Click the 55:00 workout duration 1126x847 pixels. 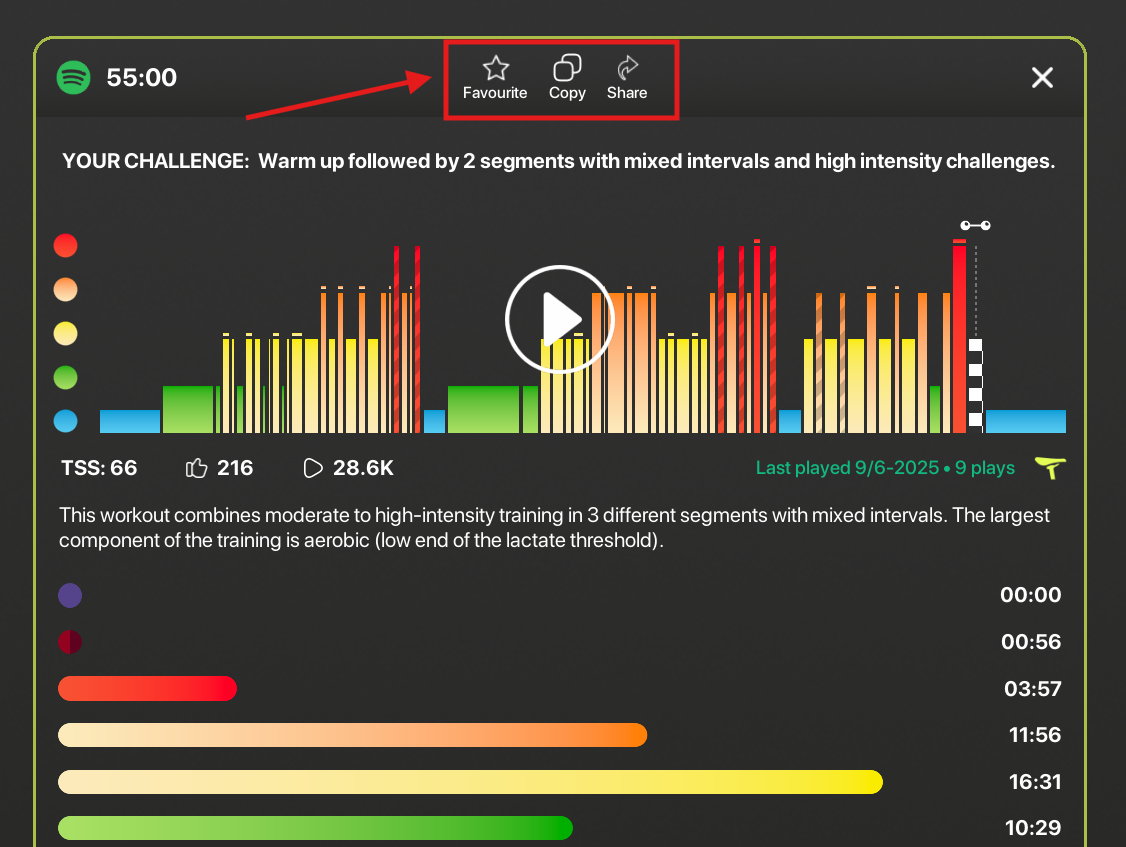click(141, 78)
